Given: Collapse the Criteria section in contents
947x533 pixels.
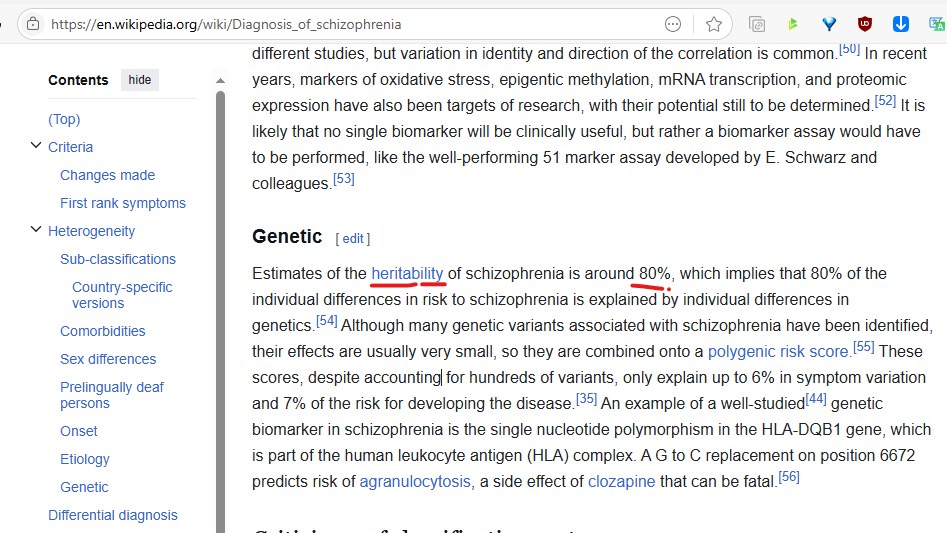Looking at the screenshot, I should tap(37, 147).
